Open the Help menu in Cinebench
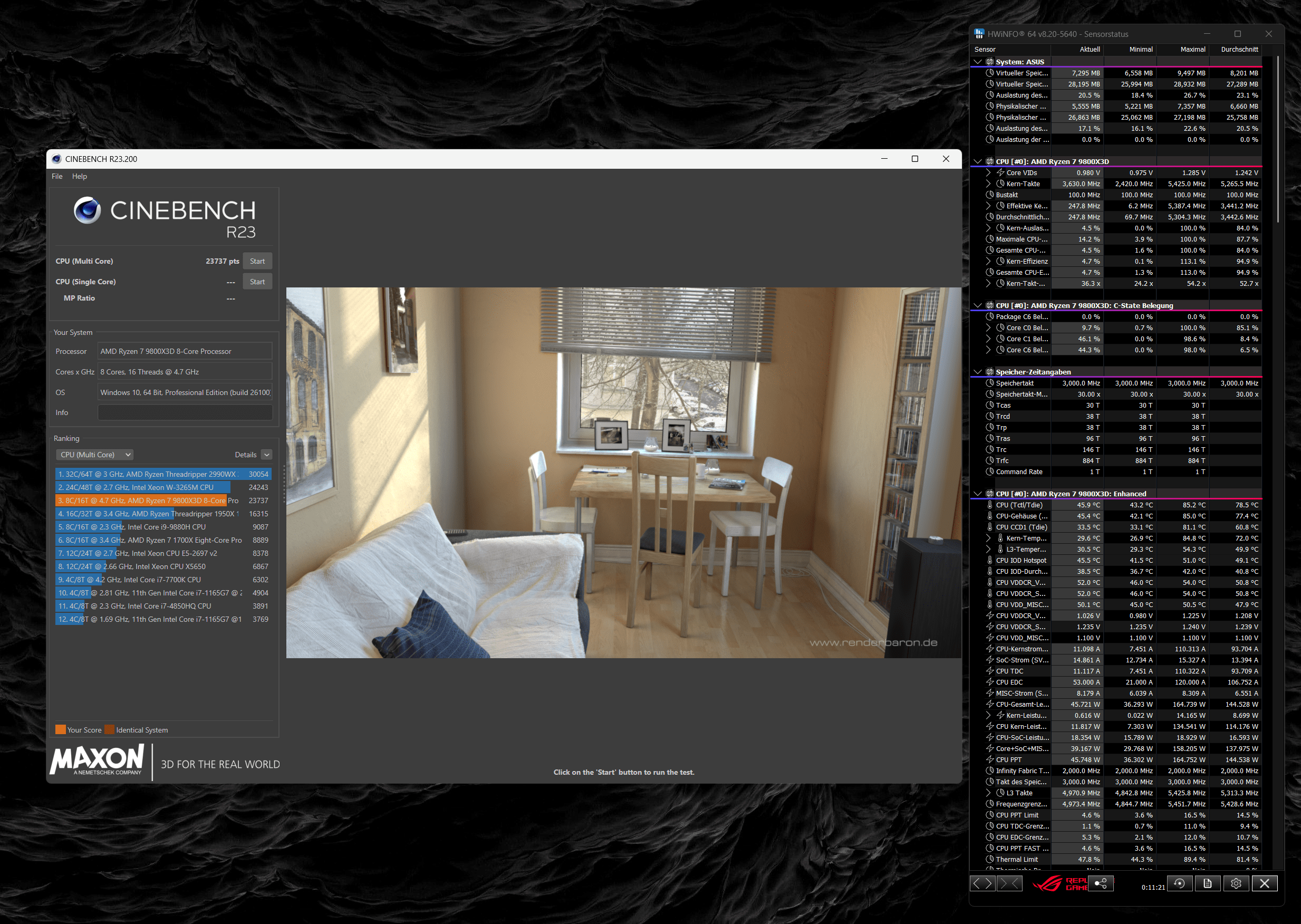The width and height of the screenshot is (1301, 924). point(80,176)
